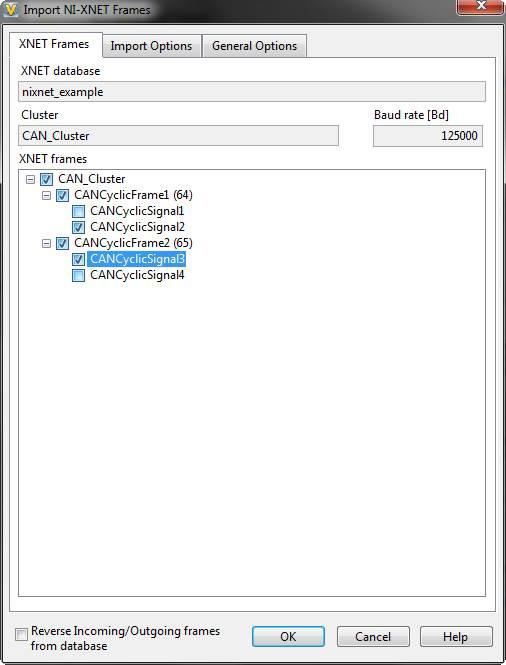Select CANCyclicFrame1 (64) in the tree
The height and width of the screenshot is (665, 506).
[x=133, y=195]
